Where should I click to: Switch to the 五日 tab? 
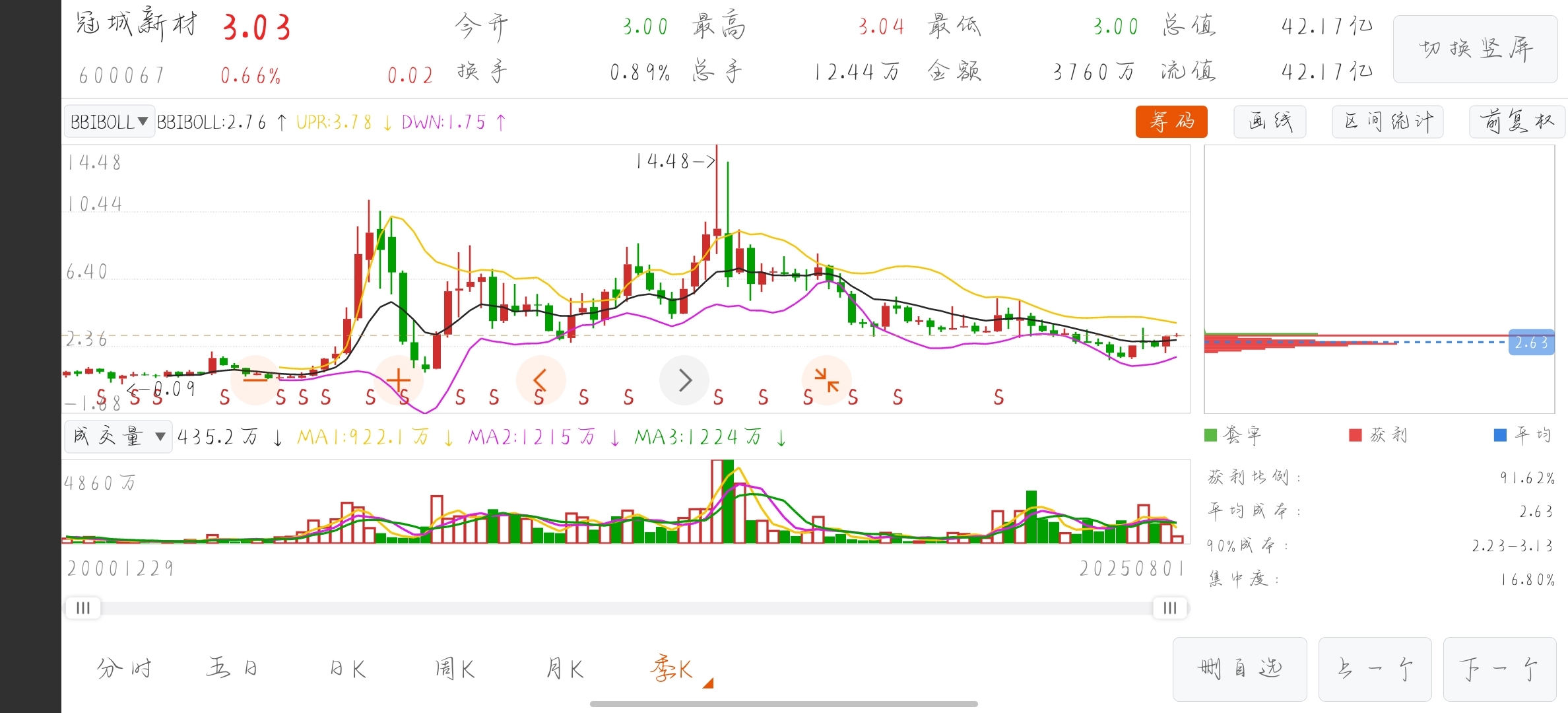pos(232,668)
